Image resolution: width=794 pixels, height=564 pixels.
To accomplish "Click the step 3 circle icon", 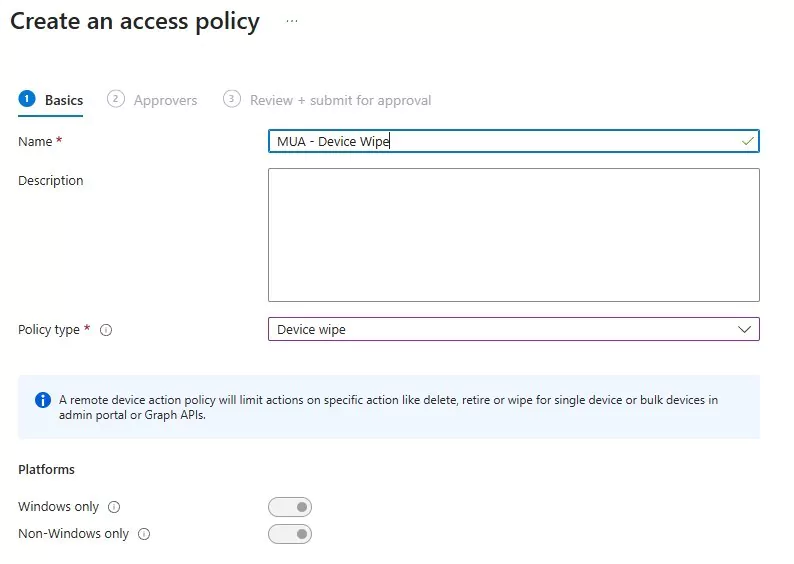I will point(232,99).
